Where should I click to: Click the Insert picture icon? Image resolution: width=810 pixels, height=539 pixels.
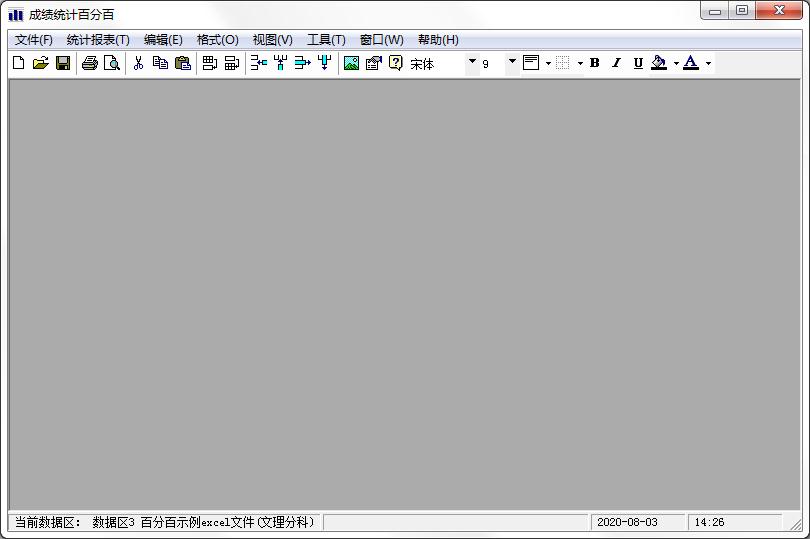351,63
